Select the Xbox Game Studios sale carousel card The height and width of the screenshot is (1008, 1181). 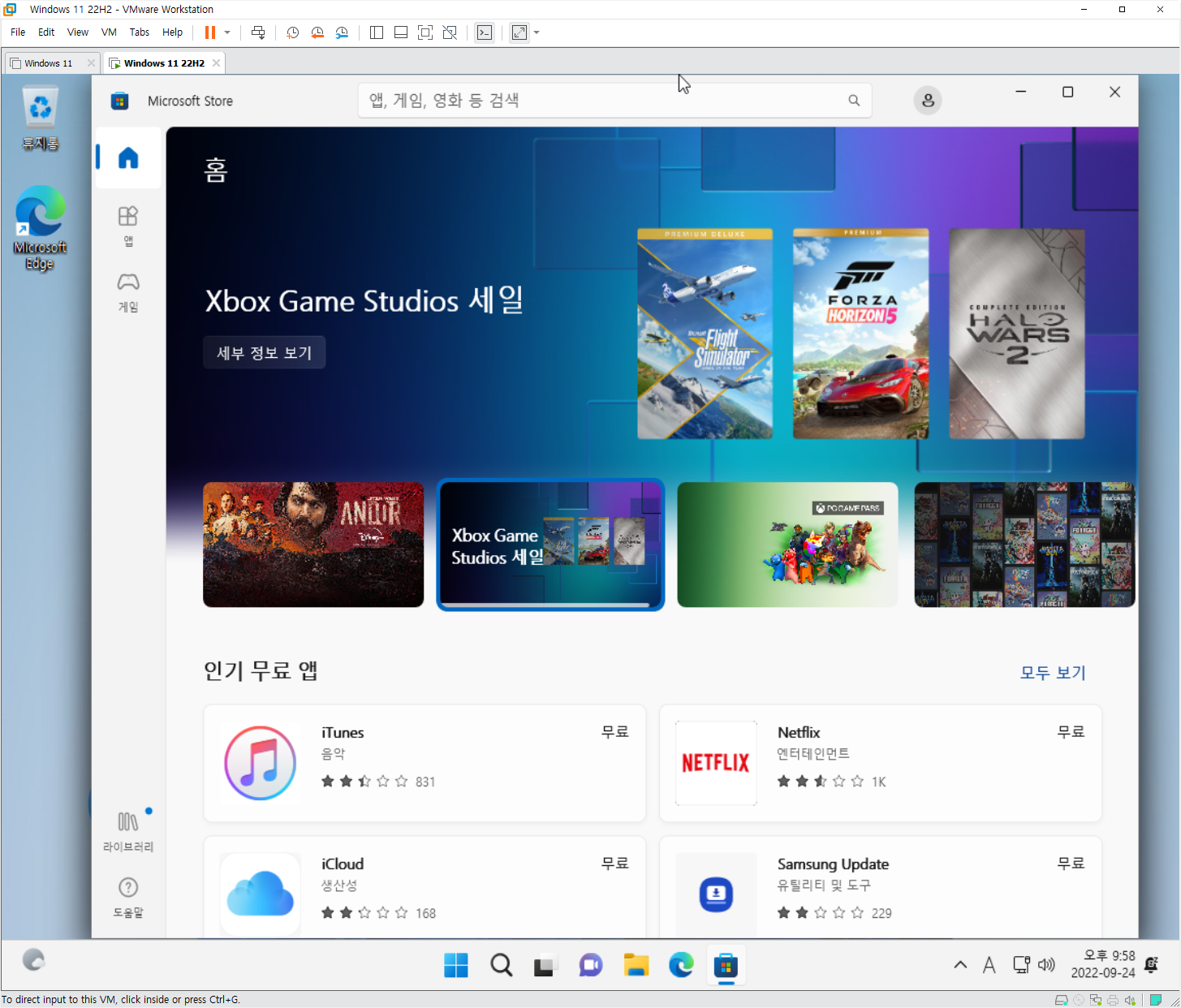(550, 545)
